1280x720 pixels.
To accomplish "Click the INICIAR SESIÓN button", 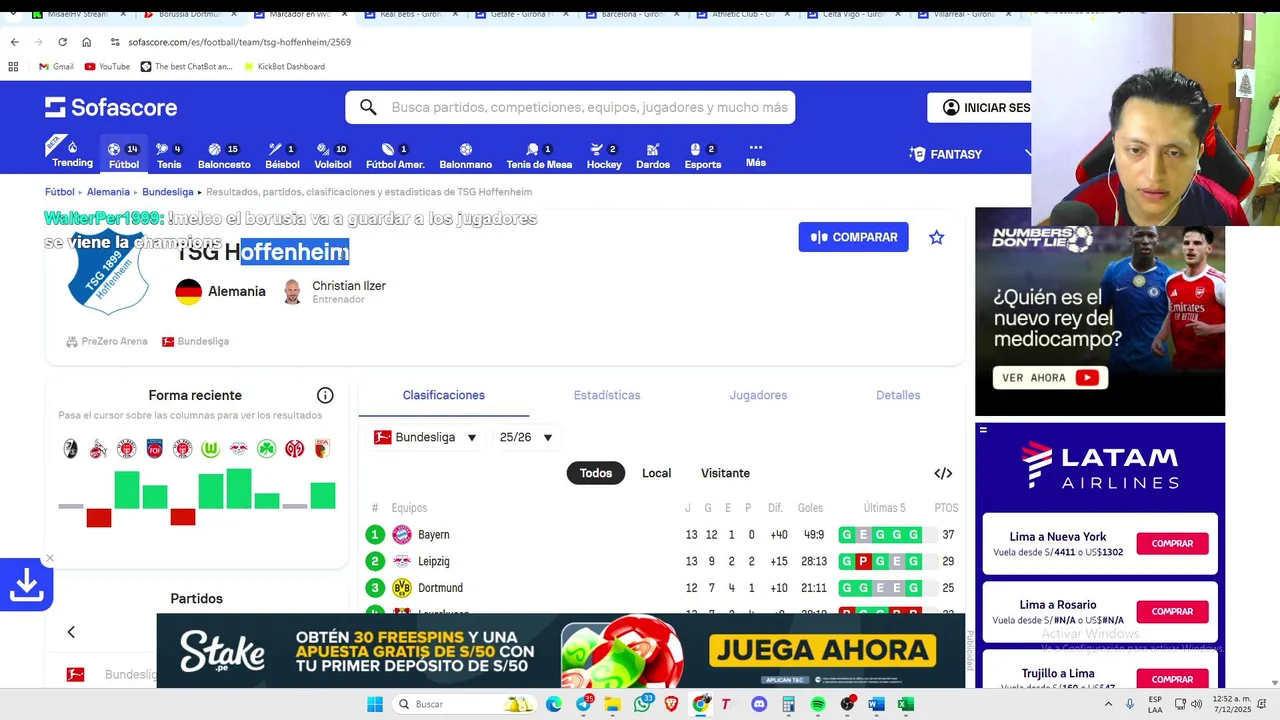I will pos(980,107).
